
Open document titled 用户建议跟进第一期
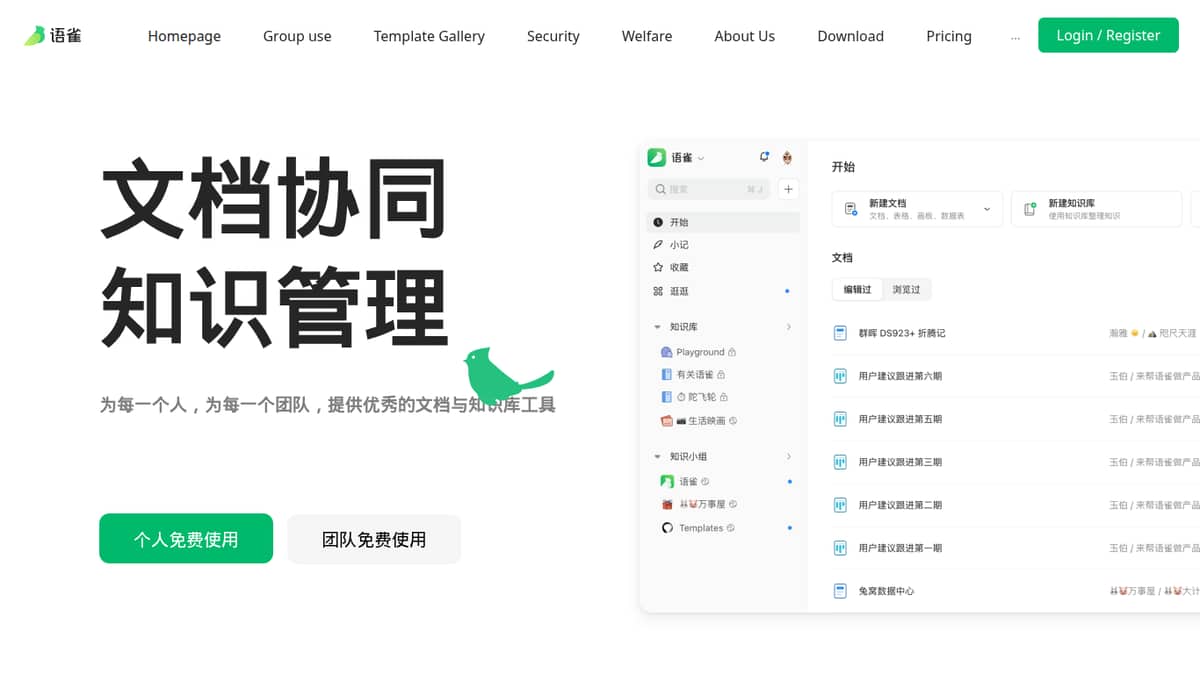[x=900, y=548]
